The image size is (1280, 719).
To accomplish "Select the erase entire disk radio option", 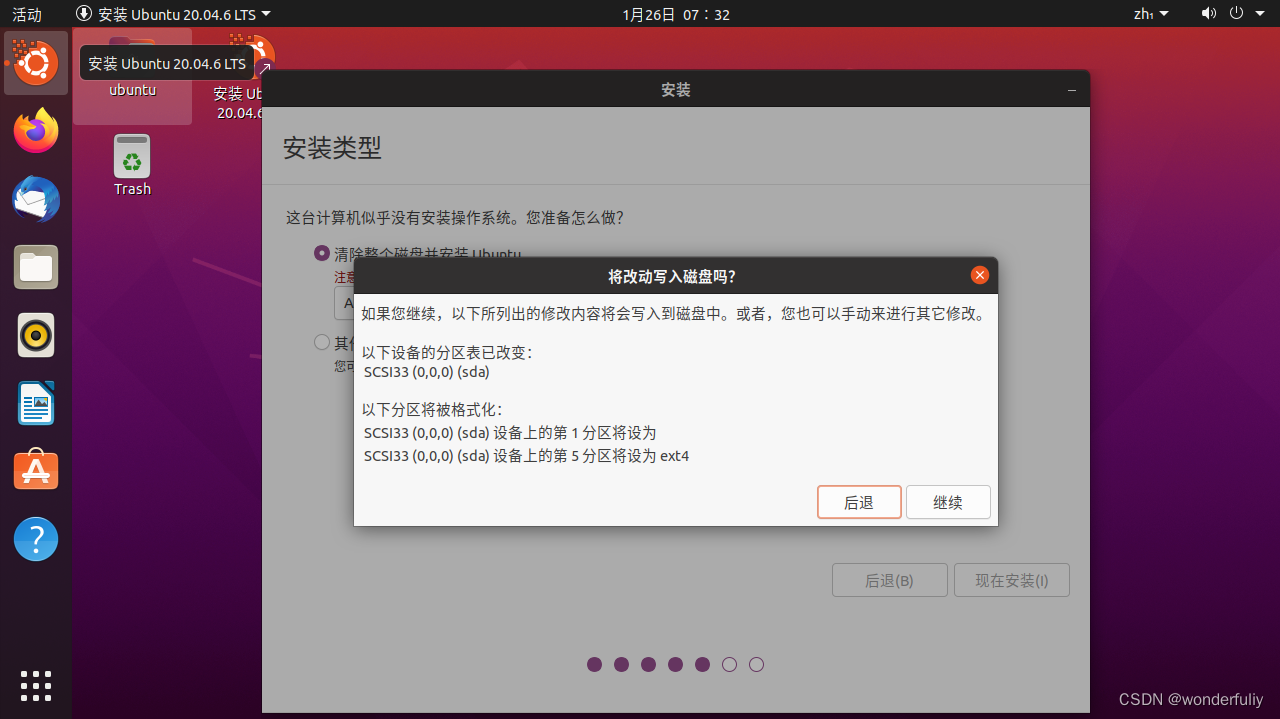I will [322, 253].
